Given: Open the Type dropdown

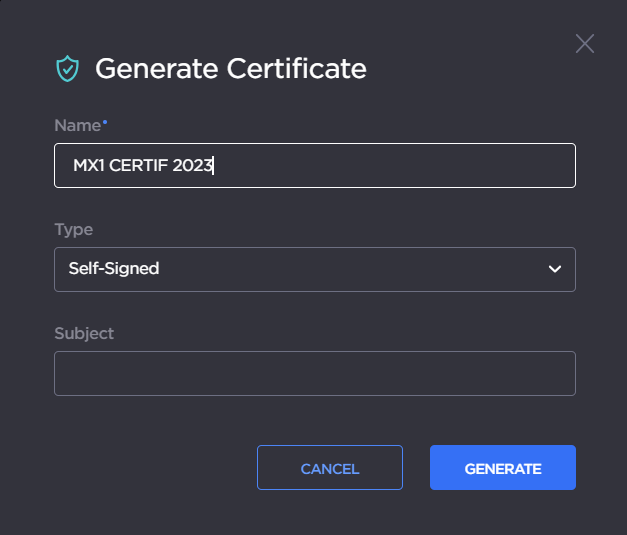Looking at the screenshot, I should [x=314, y=269].
